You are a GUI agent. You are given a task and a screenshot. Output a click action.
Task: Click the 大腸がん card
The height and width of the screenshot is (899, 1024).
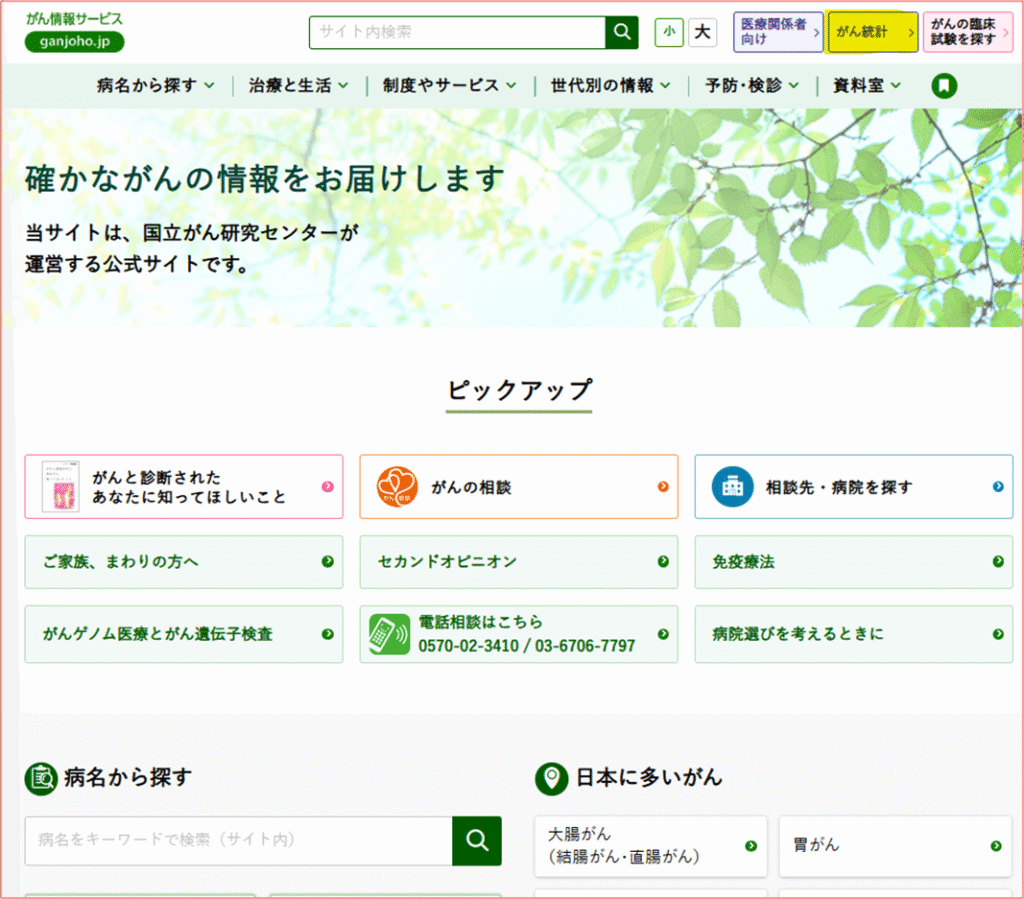point(650,846)
